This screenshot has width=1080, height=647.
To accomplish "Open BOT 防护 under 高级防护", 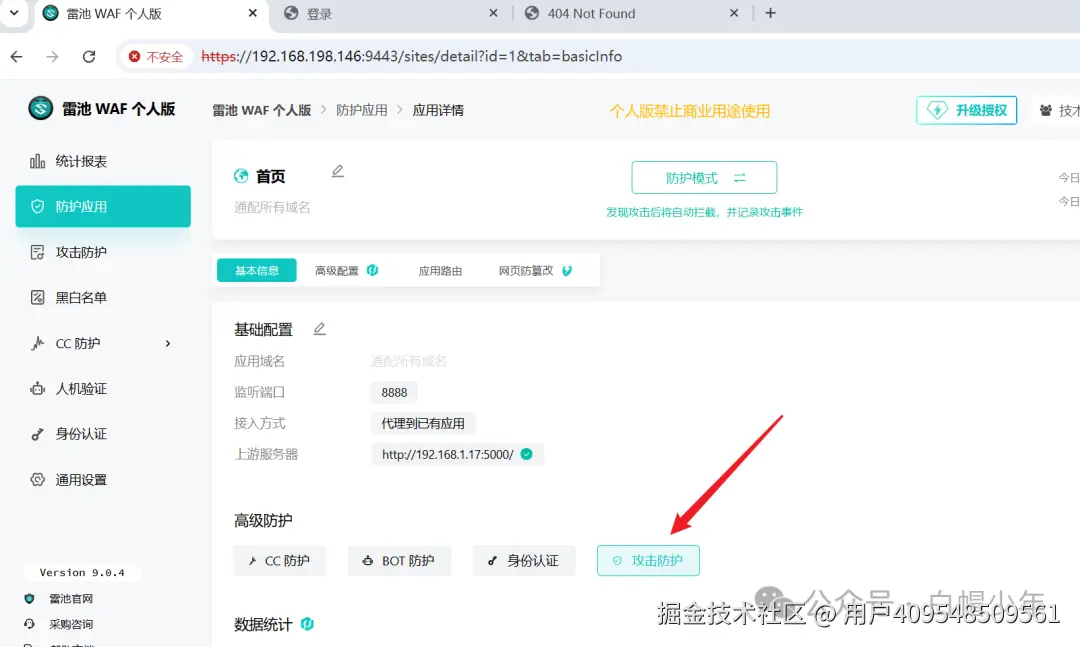I will click(399, 561).
